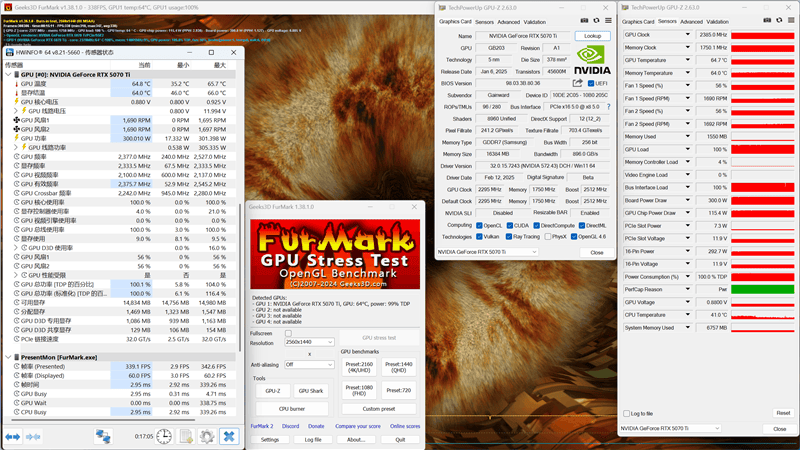Screen dimensions: 800x450
Task: Toggle UEFI checkbox in GPU-Z
Action: click(x=591, y=83)
